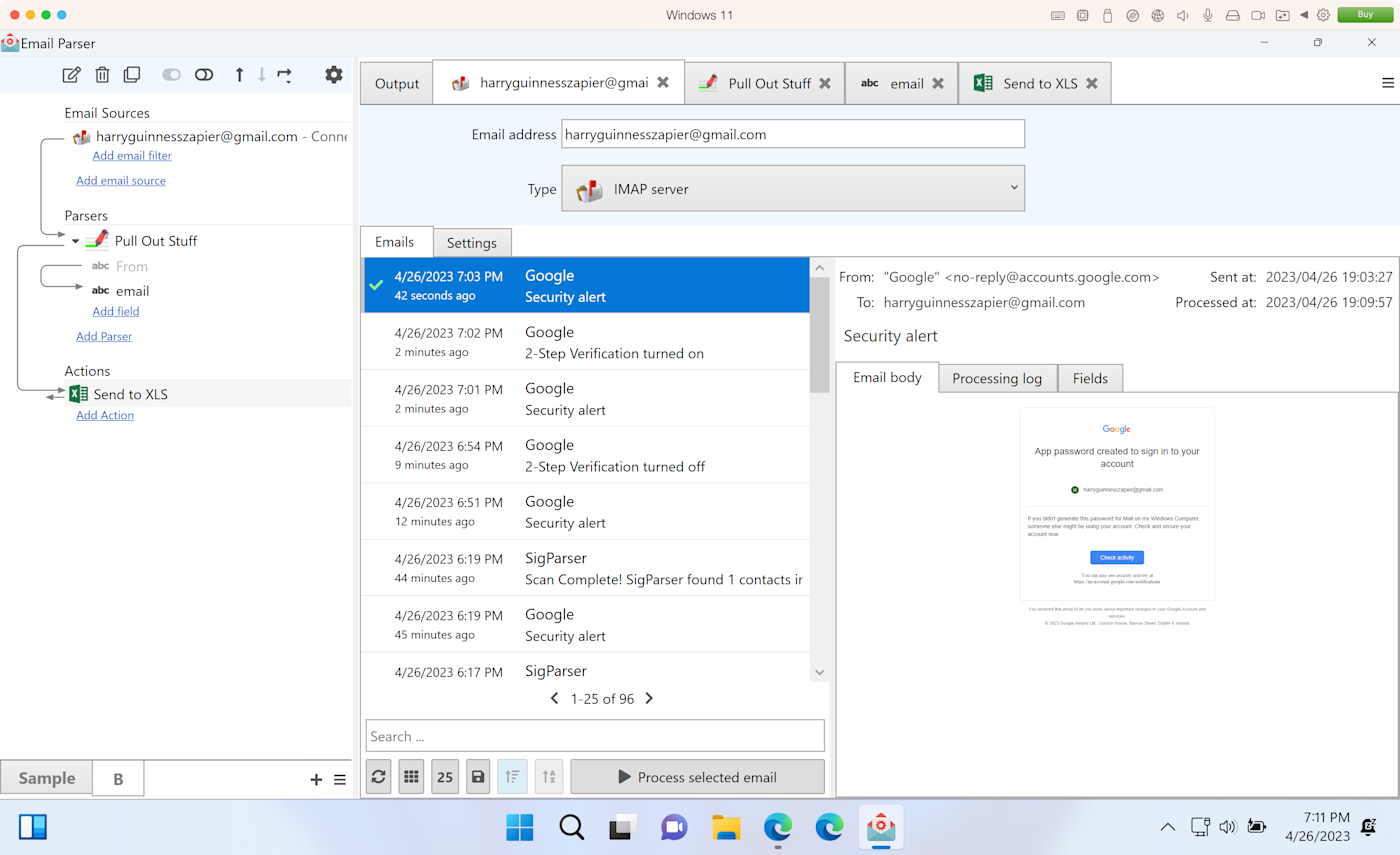Click the Process selected email button

point(697,777)
